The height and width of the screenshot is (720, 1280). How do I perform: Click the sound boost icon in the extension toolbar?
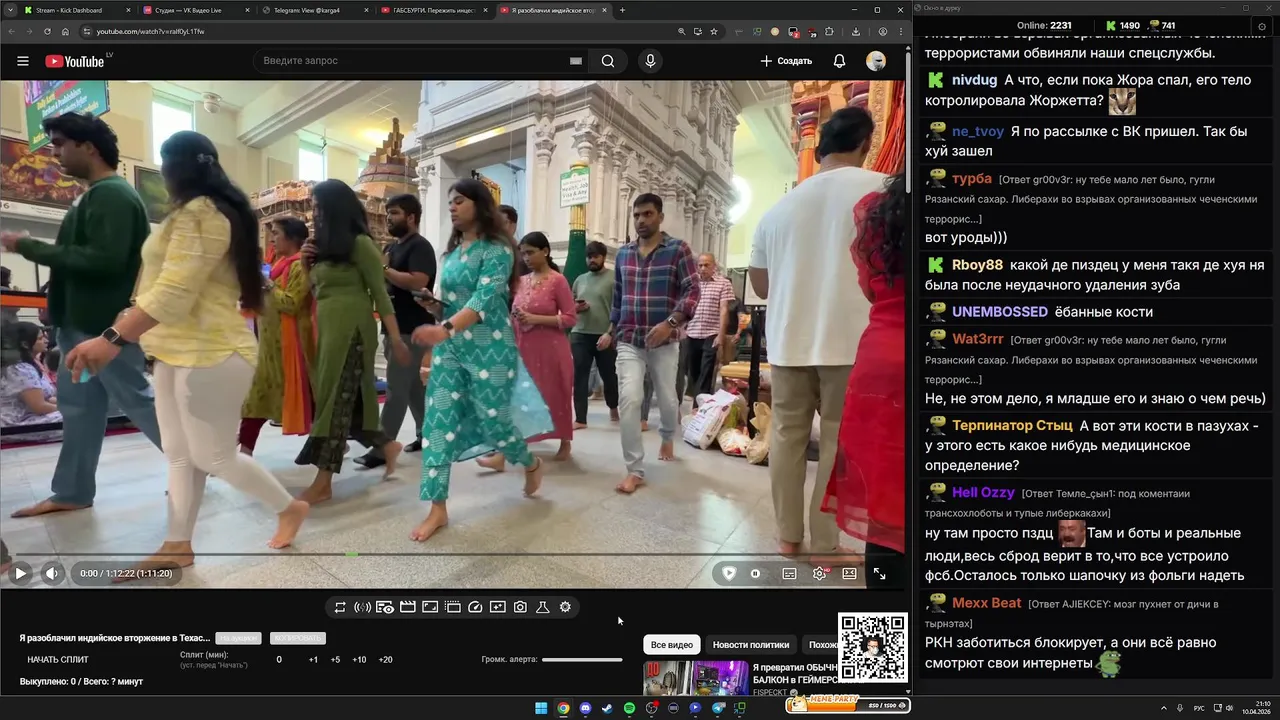(x=362, y=607)
